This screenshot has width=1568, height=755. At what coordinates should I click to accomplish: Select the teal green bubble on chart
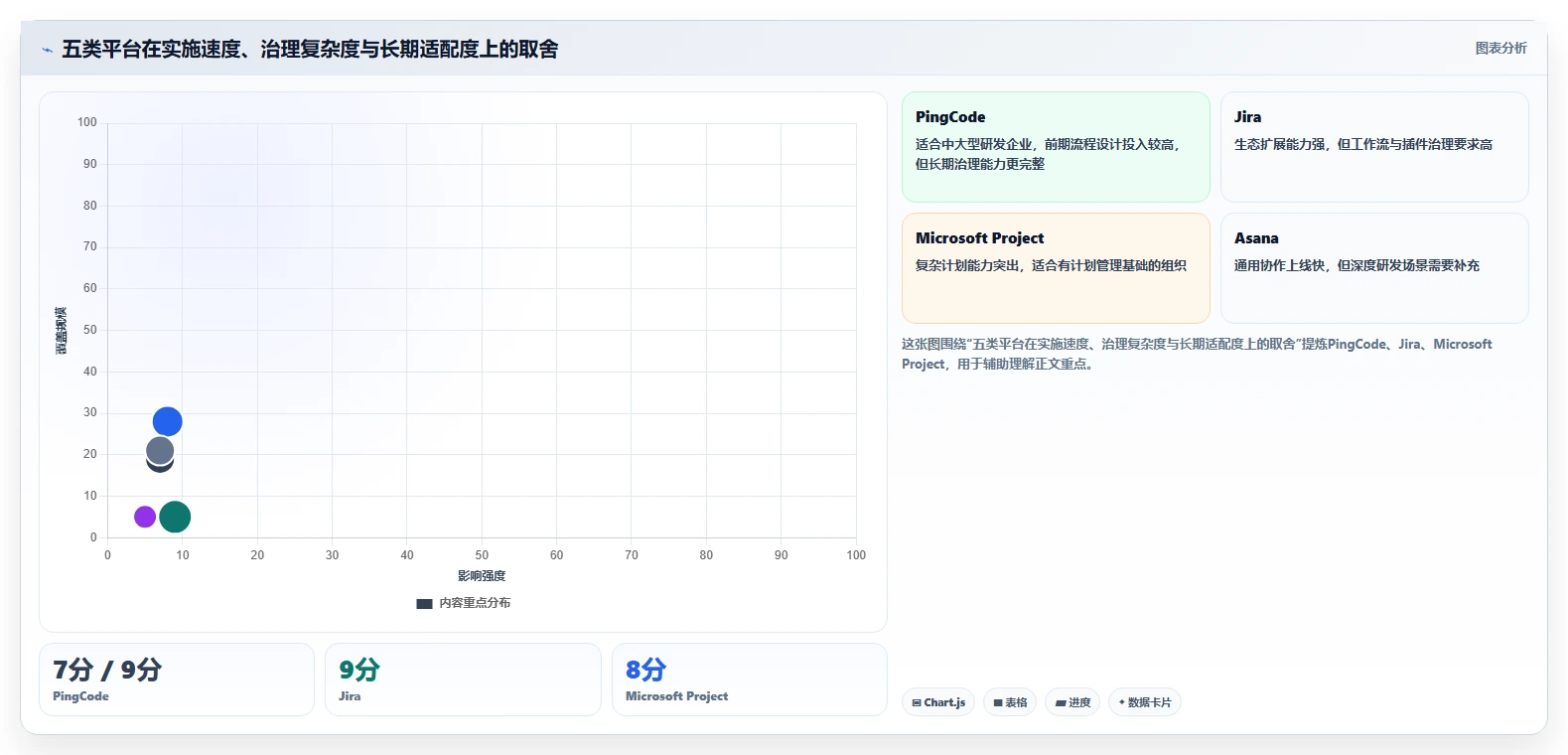(175, 517)
